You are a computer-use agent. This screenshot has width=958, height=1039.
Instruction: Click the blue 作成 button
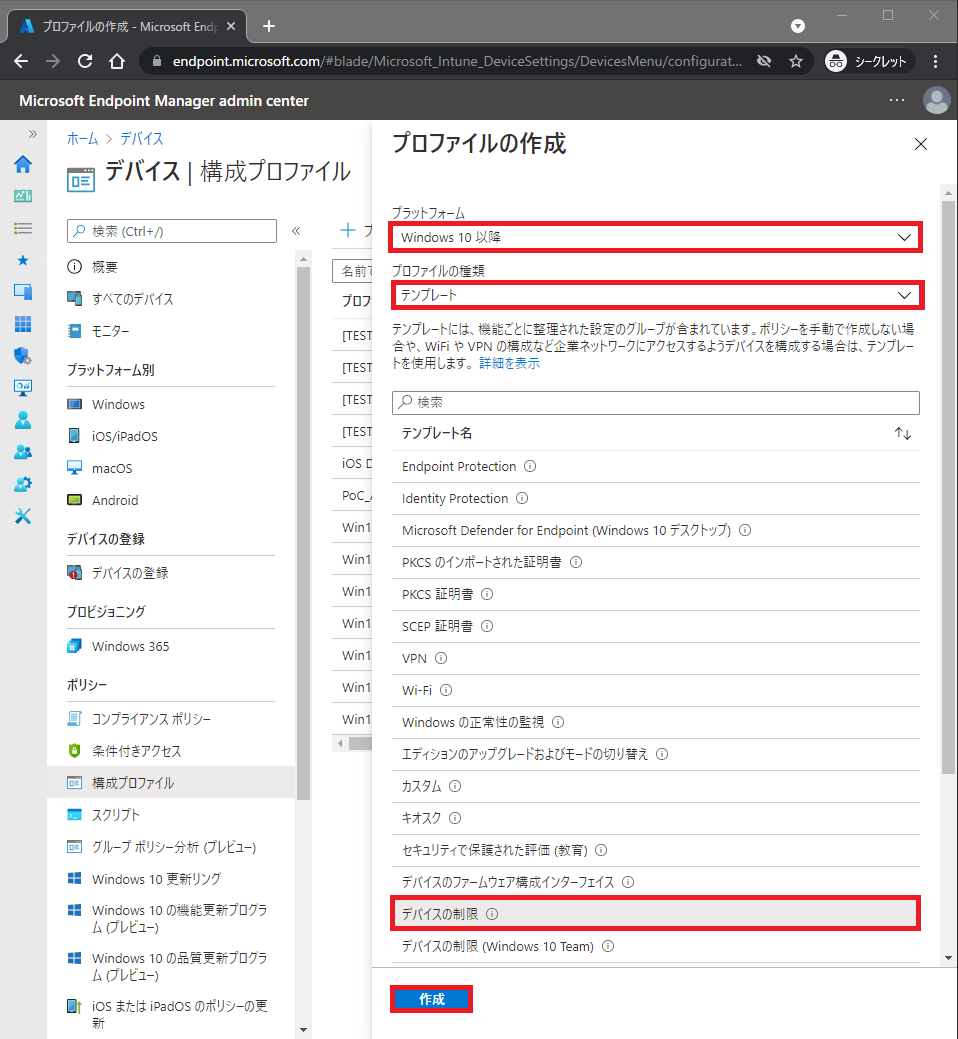pos(431,999)
